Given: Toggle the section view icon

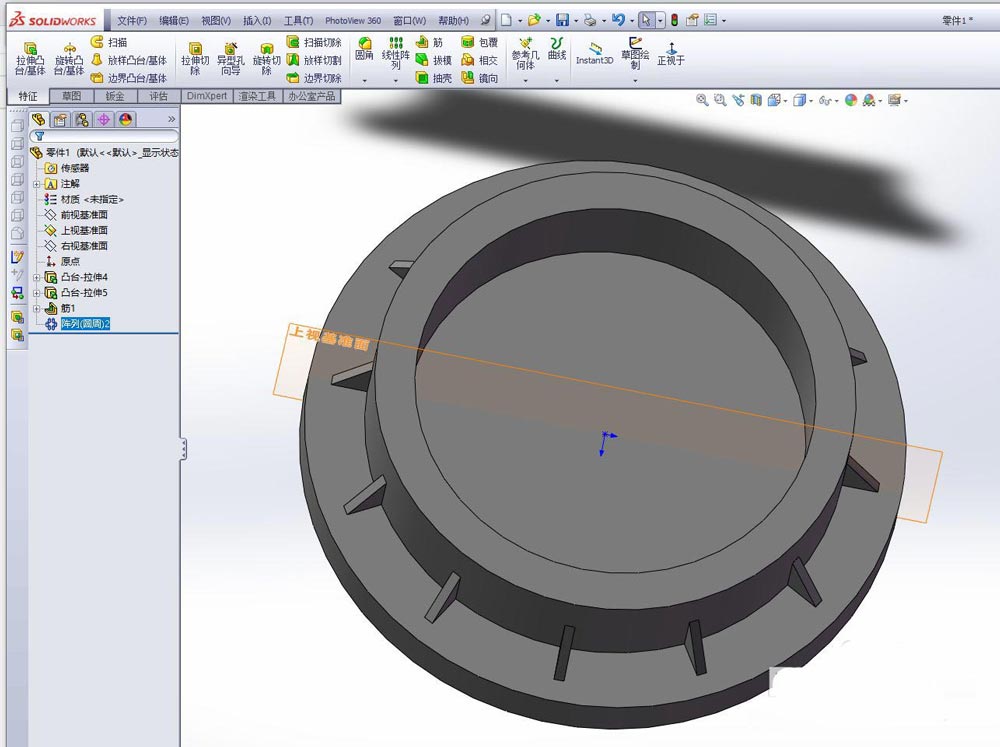Looking at the screenshot, I should pyautogui.click(x=756, y=100).
